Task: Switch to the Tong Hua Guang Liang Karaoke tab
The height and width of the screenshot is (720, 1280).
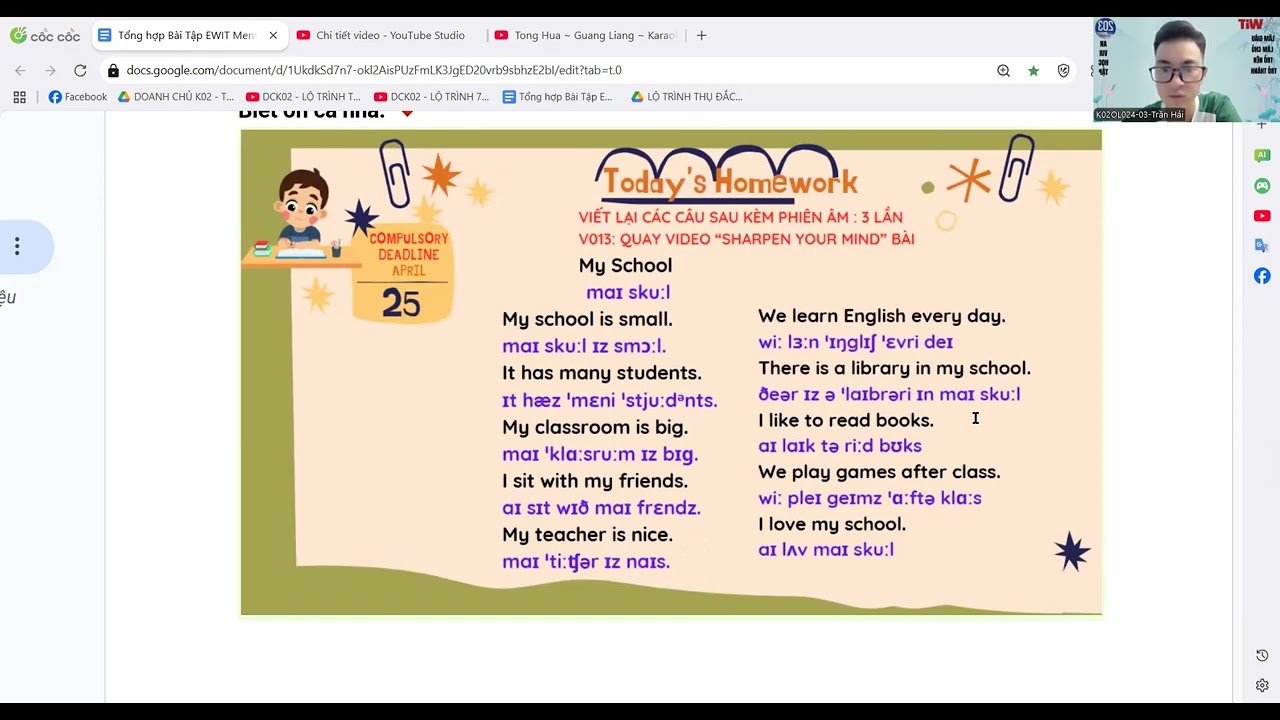Action: (x=587, y=35)
